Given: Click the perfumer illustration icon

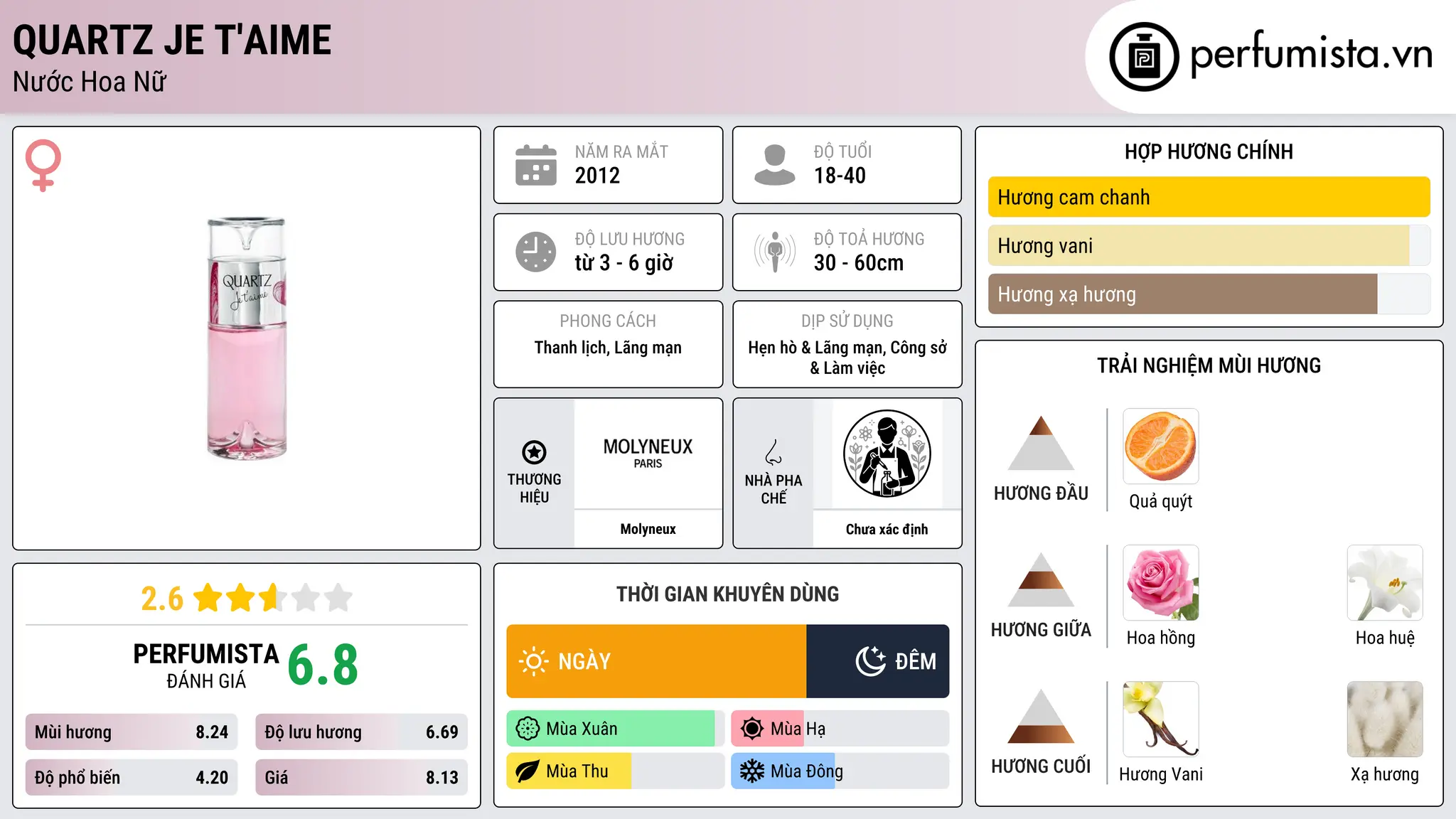Looking at the screenshot, I should point(887,454).
